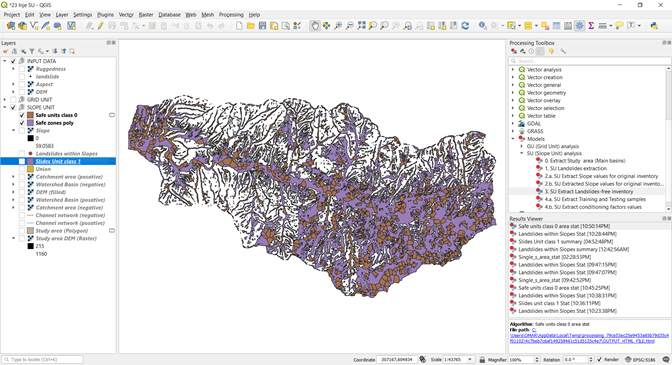Viewport: 672px width, 365px height.
Task: Collapse the INPUT DATA group
Action: click(5, 61)
